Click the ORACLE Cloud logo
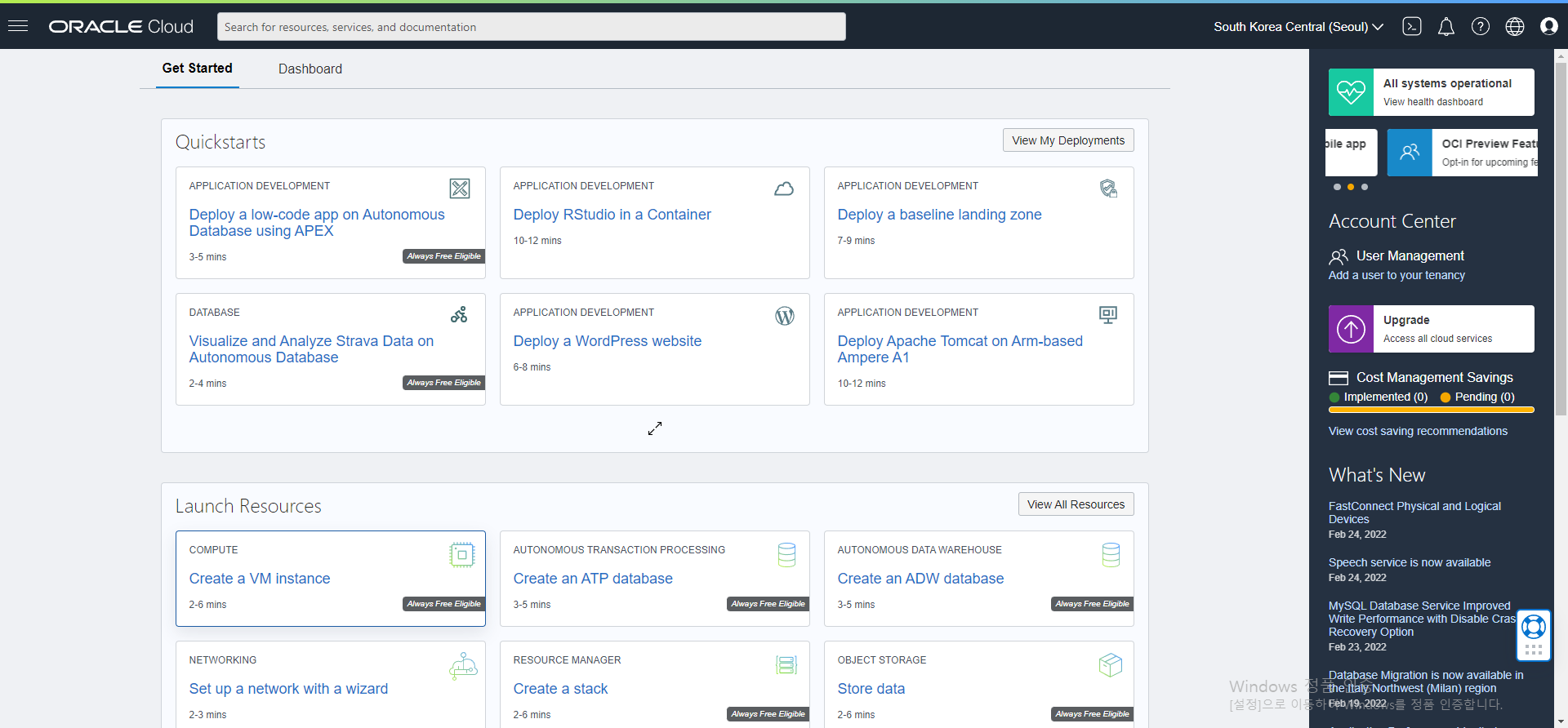The image size is (1568, 728). (x=121, y=26)
